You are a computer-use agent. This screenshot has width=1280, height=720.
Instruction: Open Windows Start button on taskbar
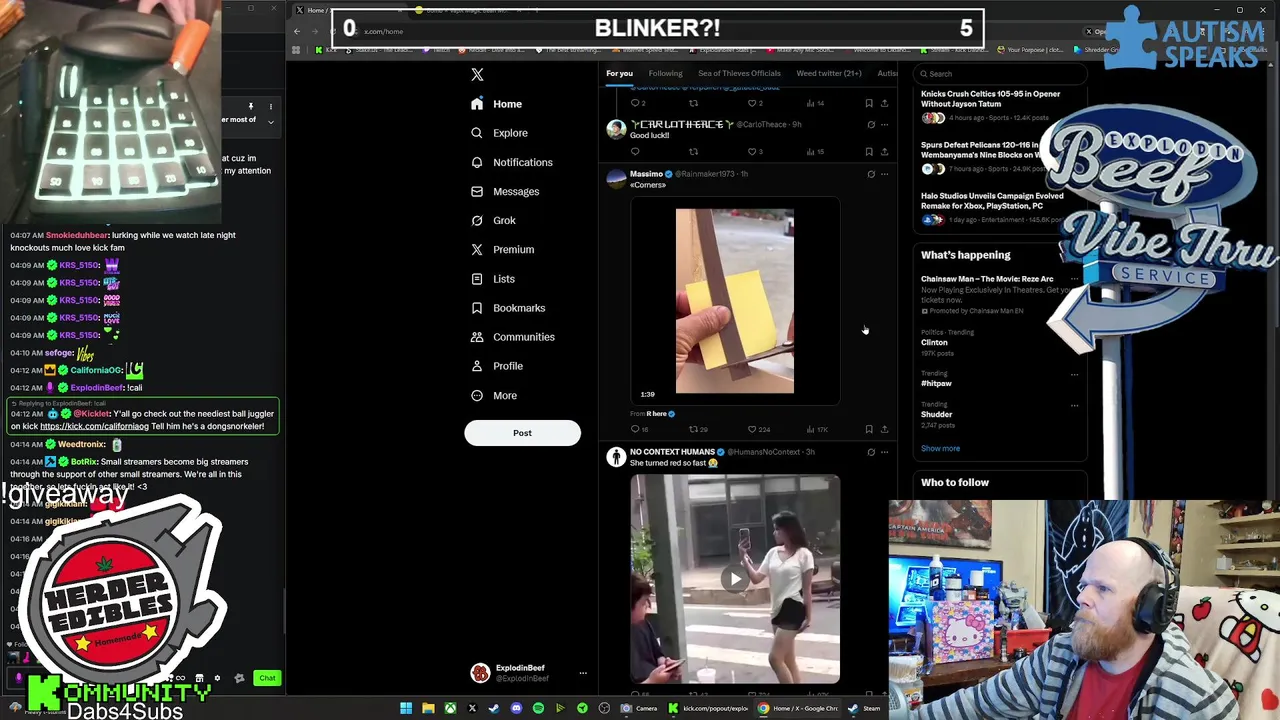pos(406,709)
